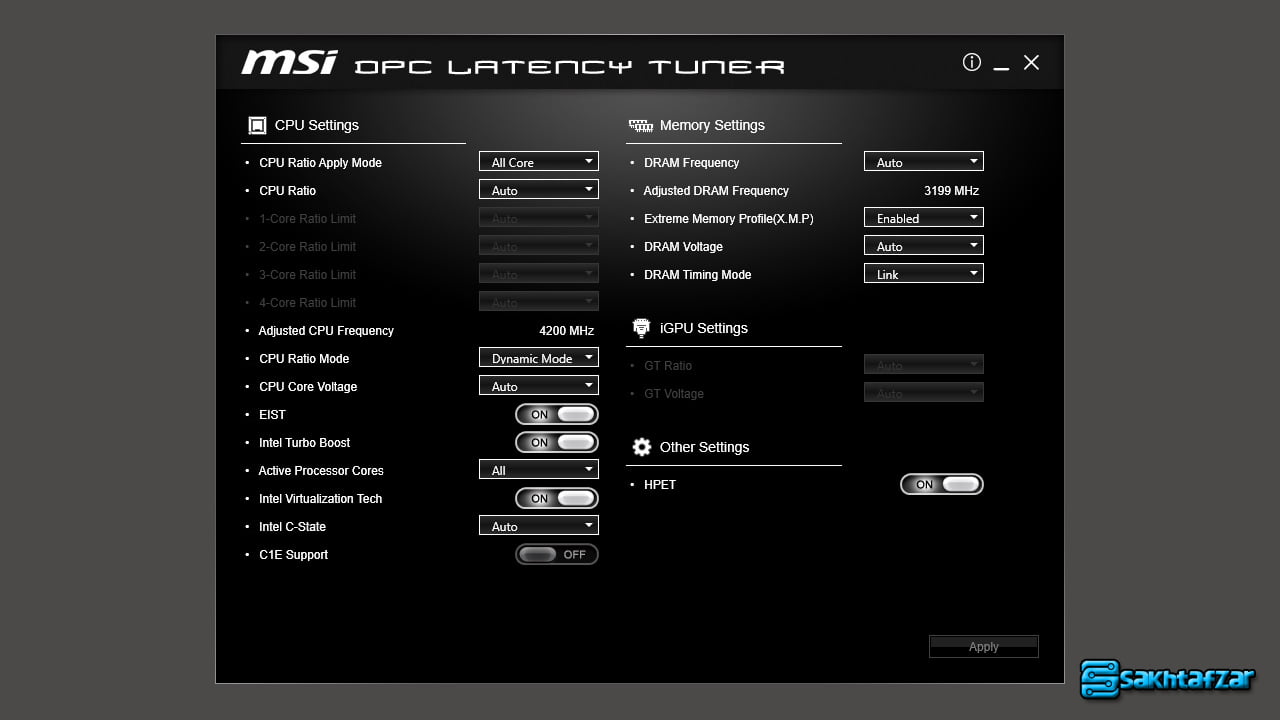Open the Extreme Memory Profile dropdown
The image size is (1280, 720).
pos(923,218)
